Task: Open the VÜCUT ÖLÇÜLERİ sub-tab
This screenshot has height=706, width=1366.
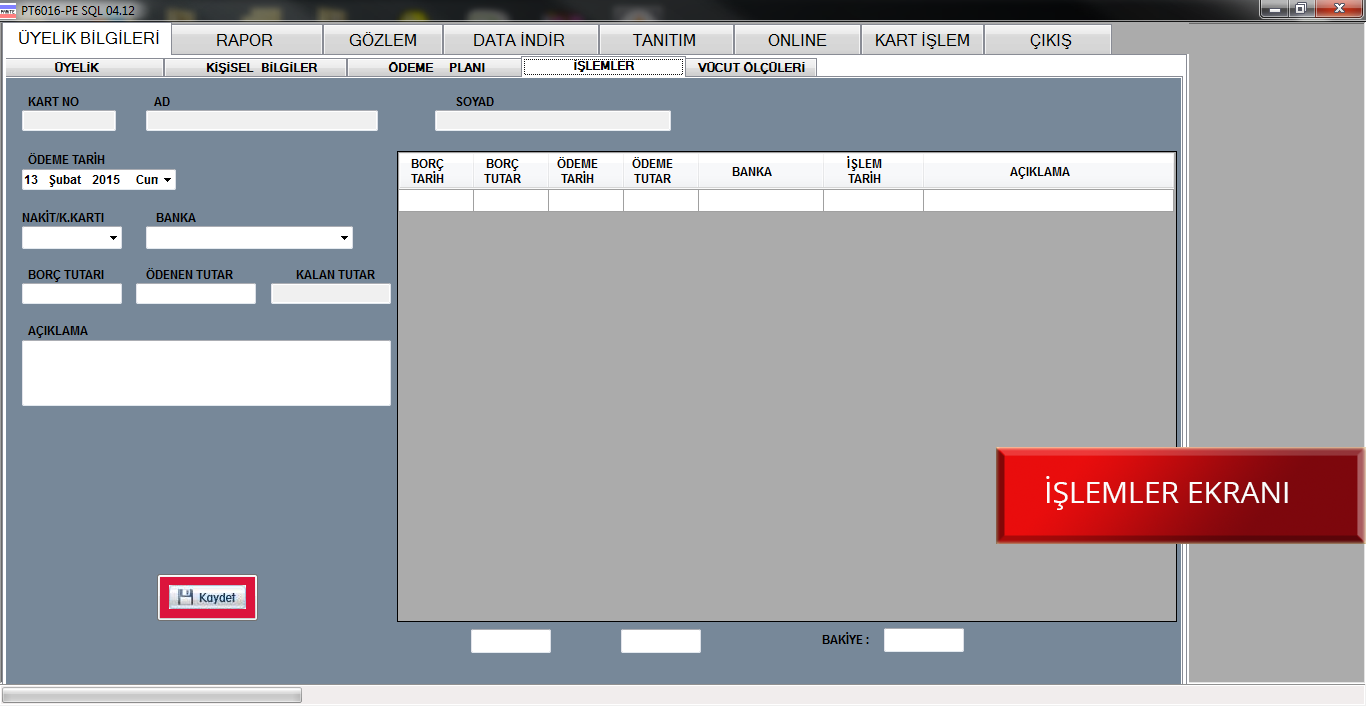Action: click(x=750, y=68)
